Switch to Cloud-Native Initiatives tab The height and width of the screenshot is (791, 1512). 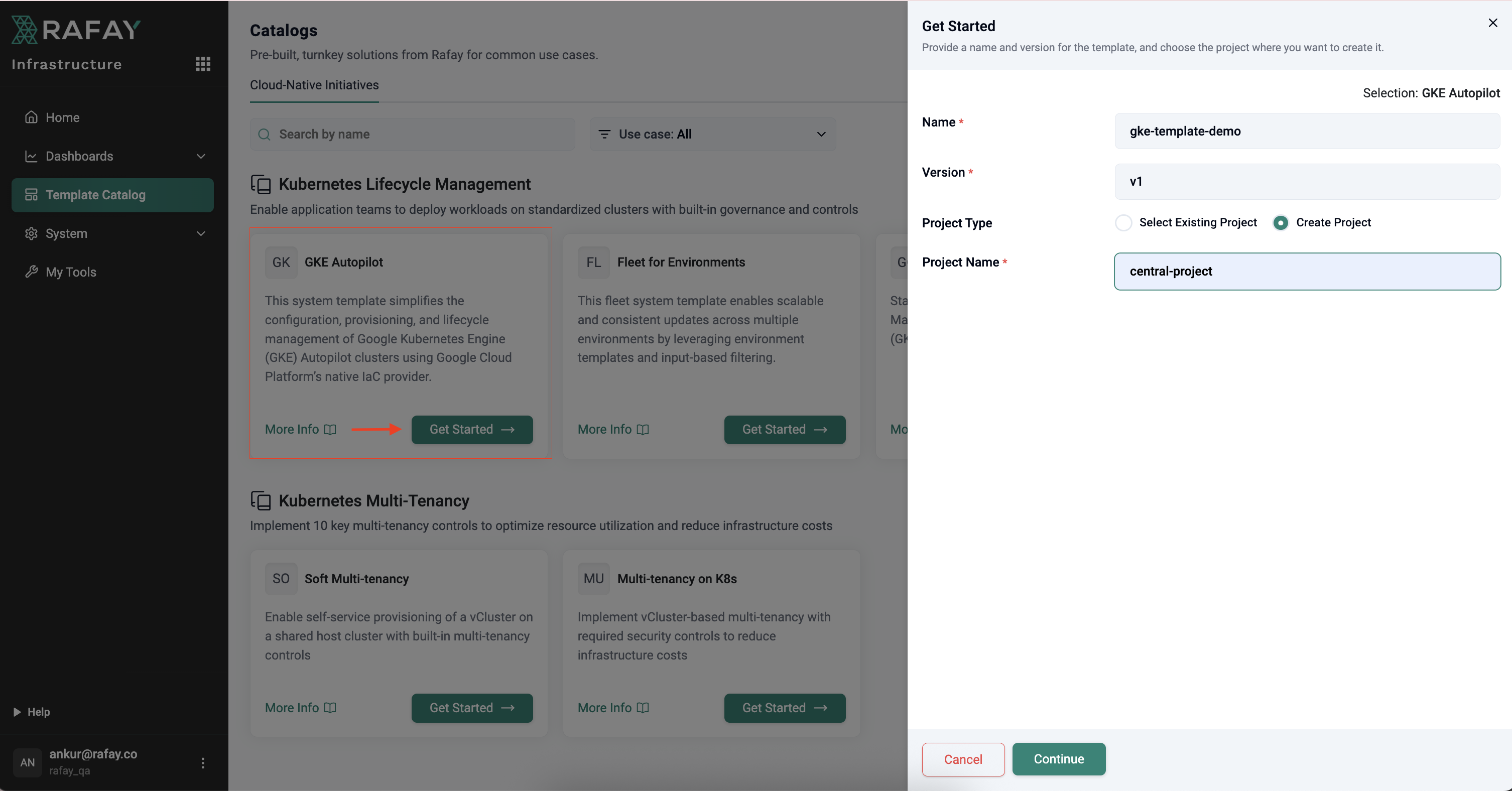(314, 85)
